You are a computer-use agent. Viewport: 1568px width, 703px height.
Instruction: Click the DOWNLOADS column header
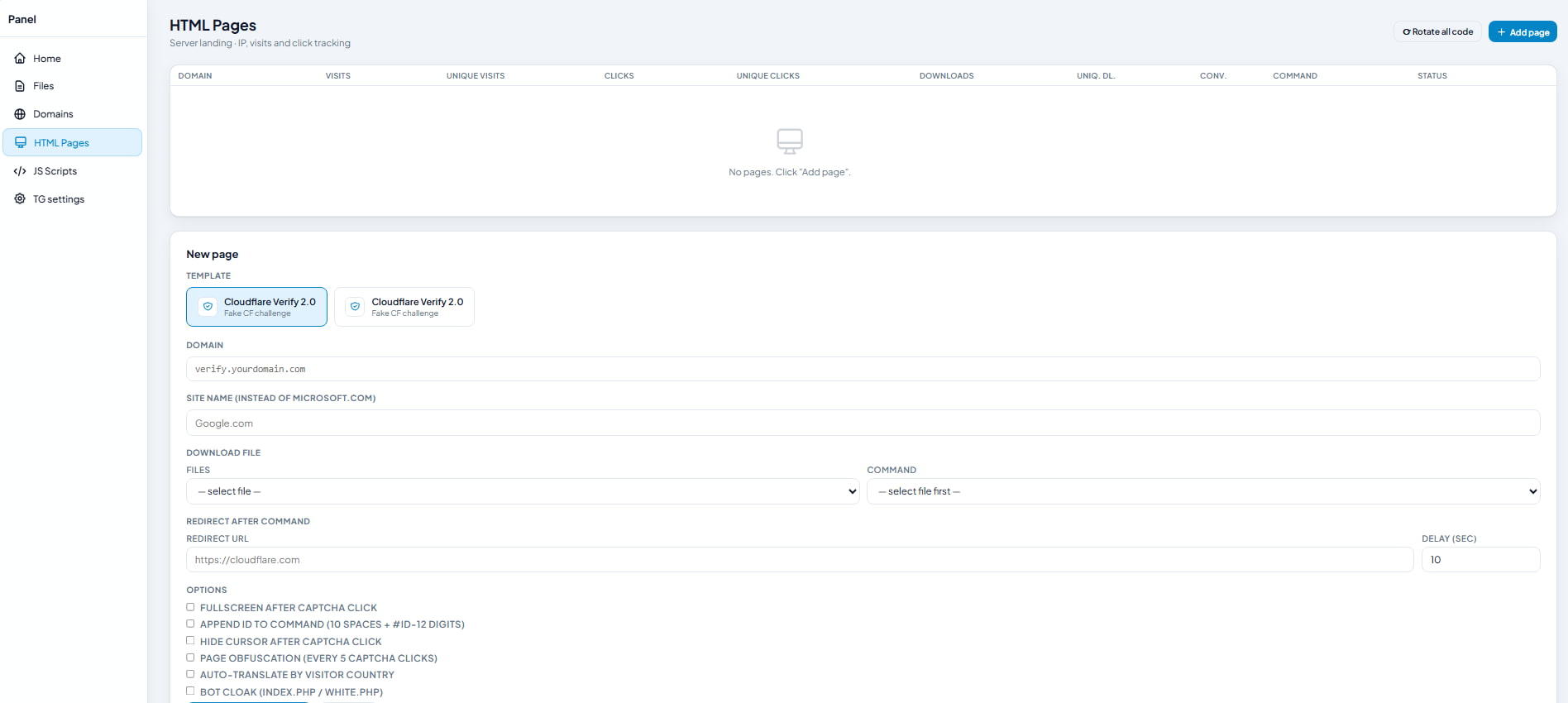point(947,76)
